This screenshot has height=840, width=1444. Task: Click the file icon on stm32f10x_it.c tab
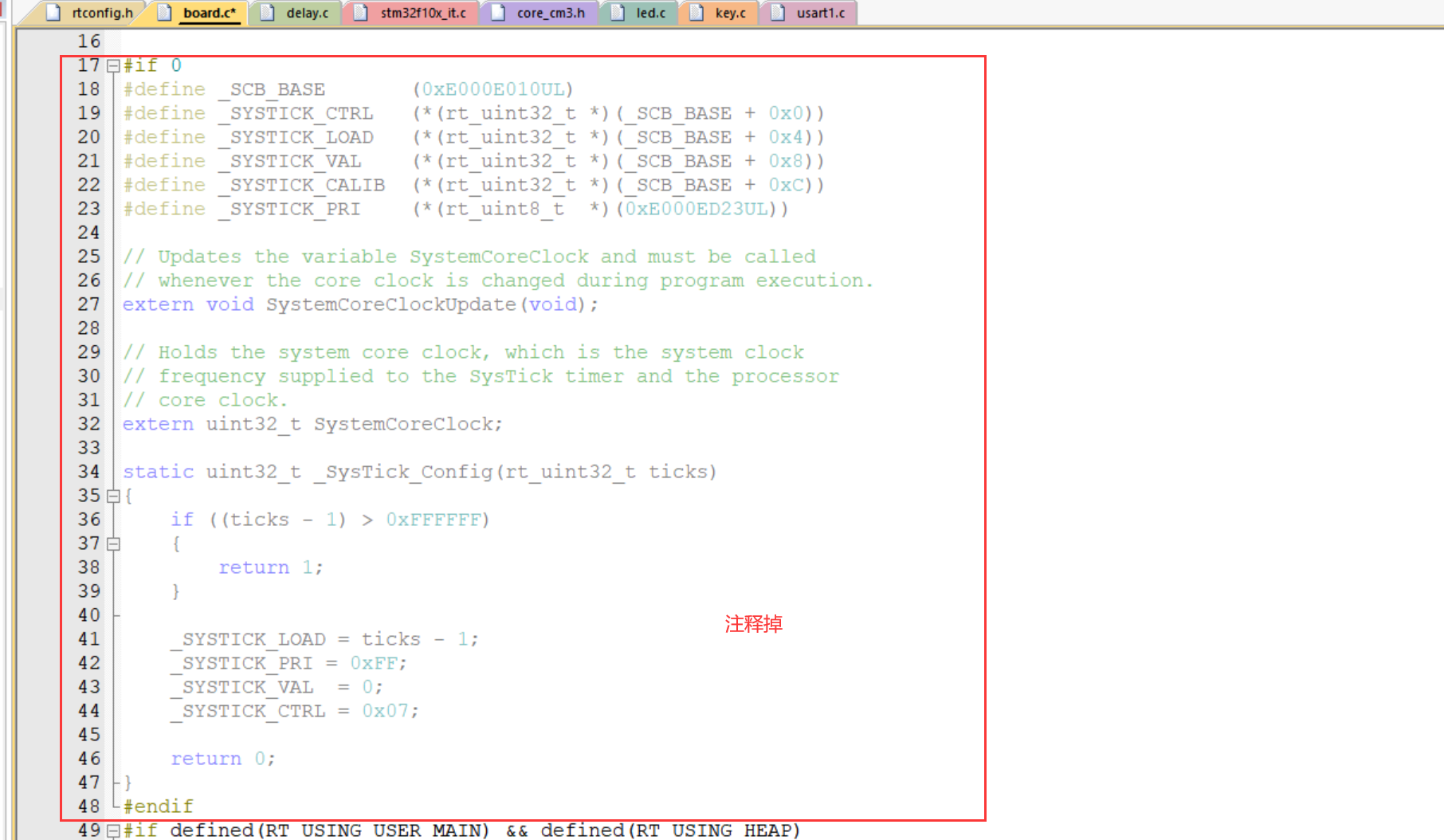(x=361, y=13)
